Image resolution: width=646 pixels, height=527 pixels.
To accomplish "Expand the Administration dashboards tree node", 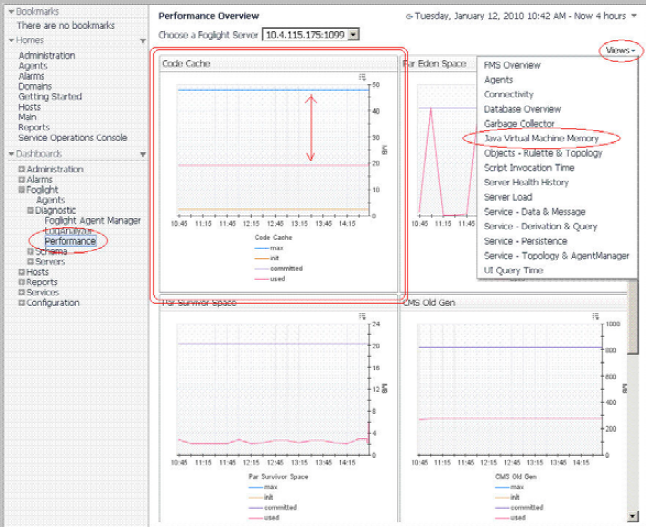I will (22, 170).
